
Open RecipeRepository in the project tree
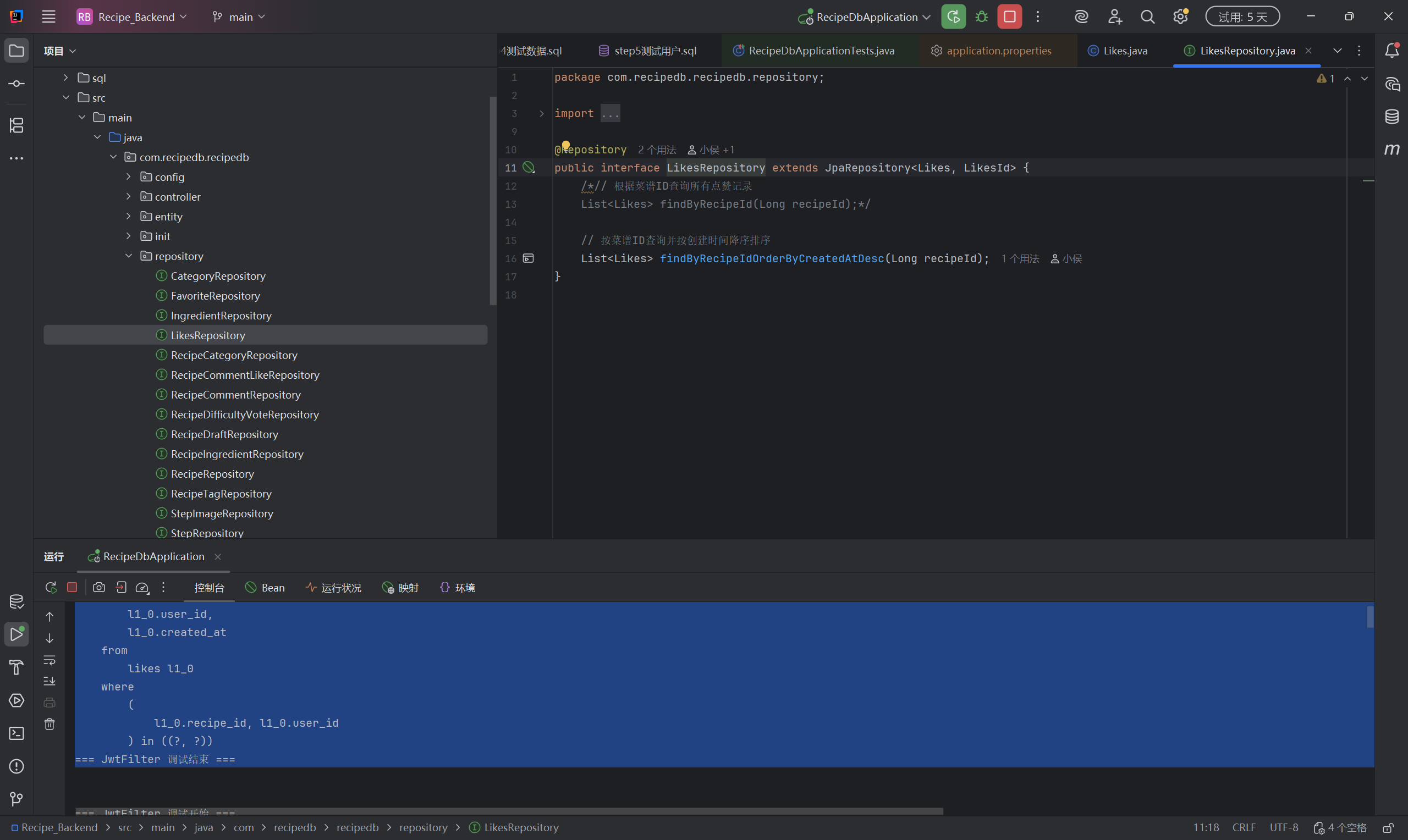pyautogui.click(x=212, y=474)
